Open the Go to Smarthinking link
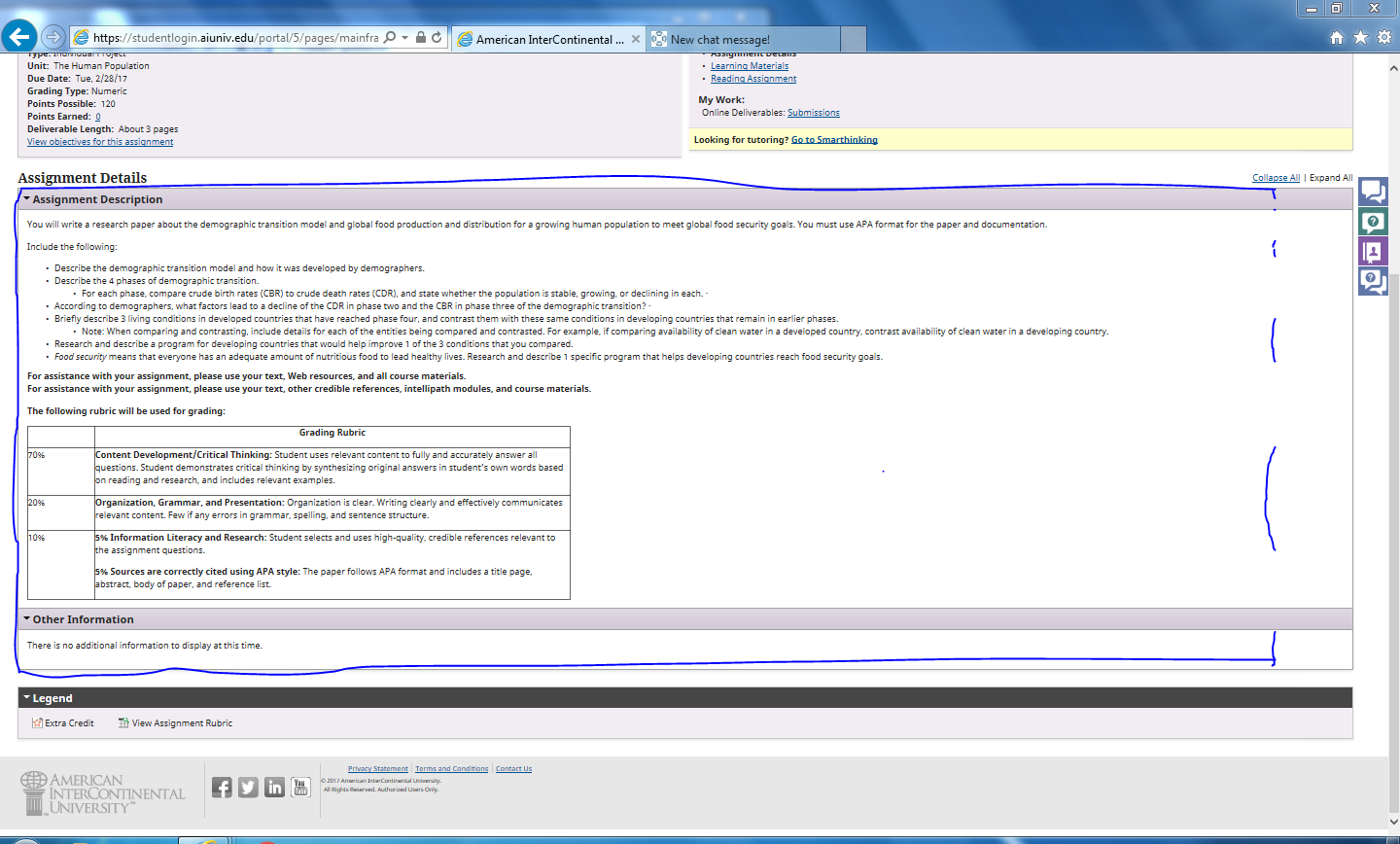The width and height of the screenshot is (1400, 844). click(834, 140)
